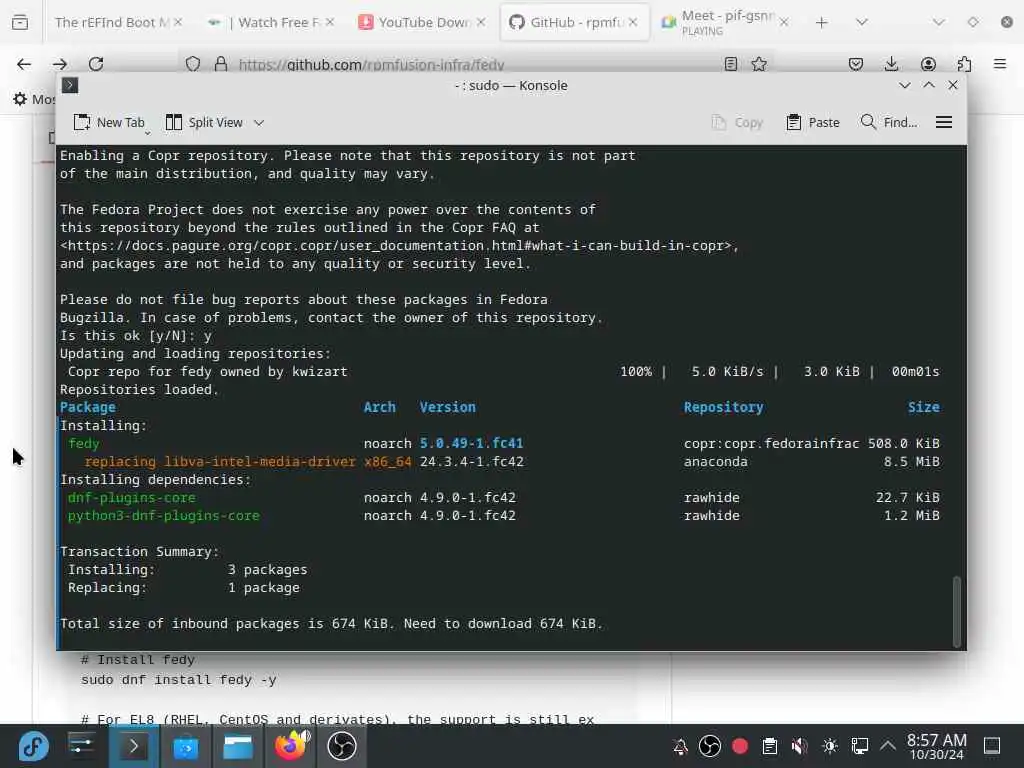The image size is (1024, 768).
Task: Paste clipboard into Konsole
Action: [x=813, y=123]
